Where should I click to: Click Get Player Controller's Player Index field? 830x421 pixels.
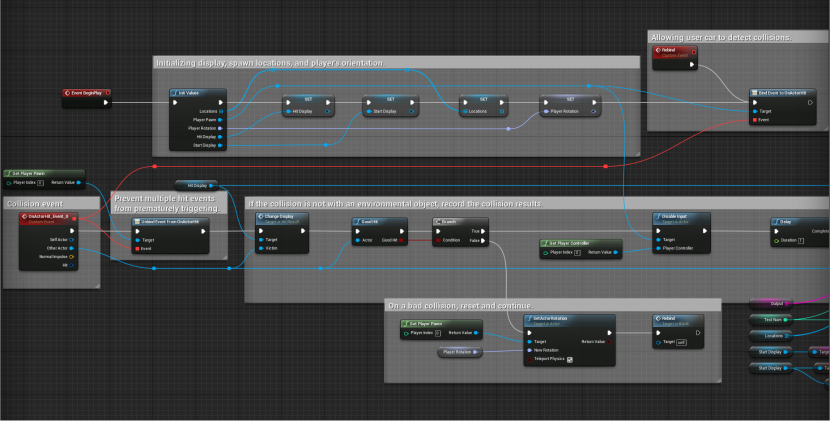coord(577,253)
